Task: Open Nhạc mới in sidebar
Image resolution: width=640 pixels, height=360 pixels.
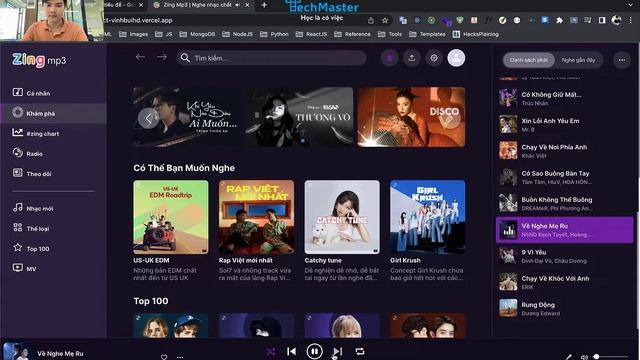Action: click(33, 208)
